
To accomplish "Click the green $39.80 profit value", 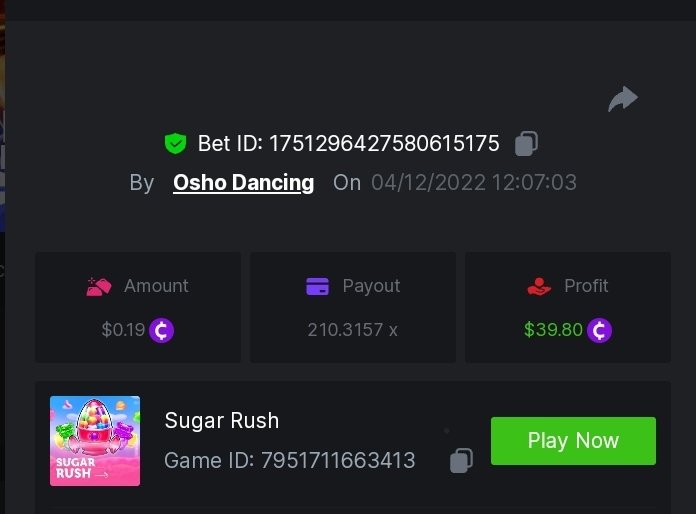I will [x=553, y=330].
